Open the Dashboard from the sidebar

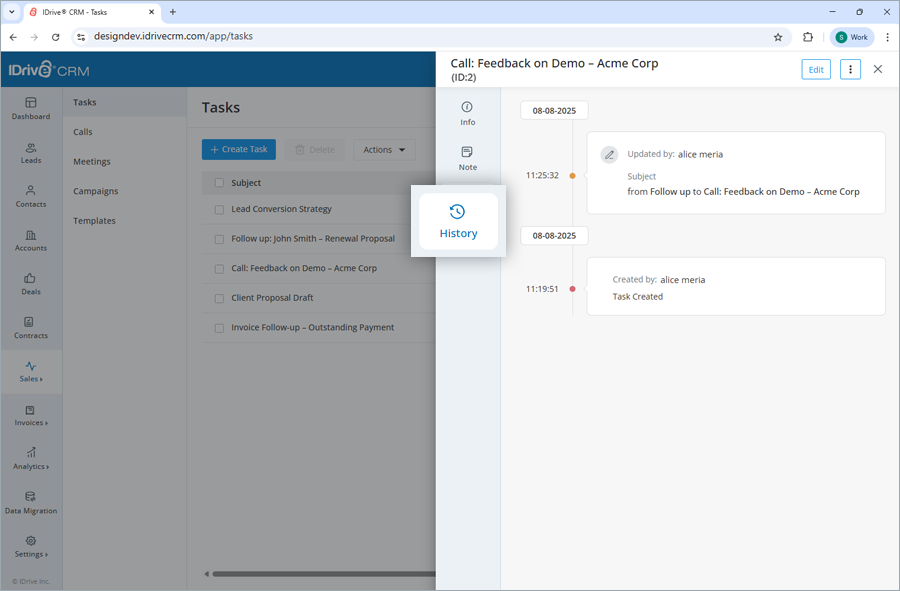31,110
